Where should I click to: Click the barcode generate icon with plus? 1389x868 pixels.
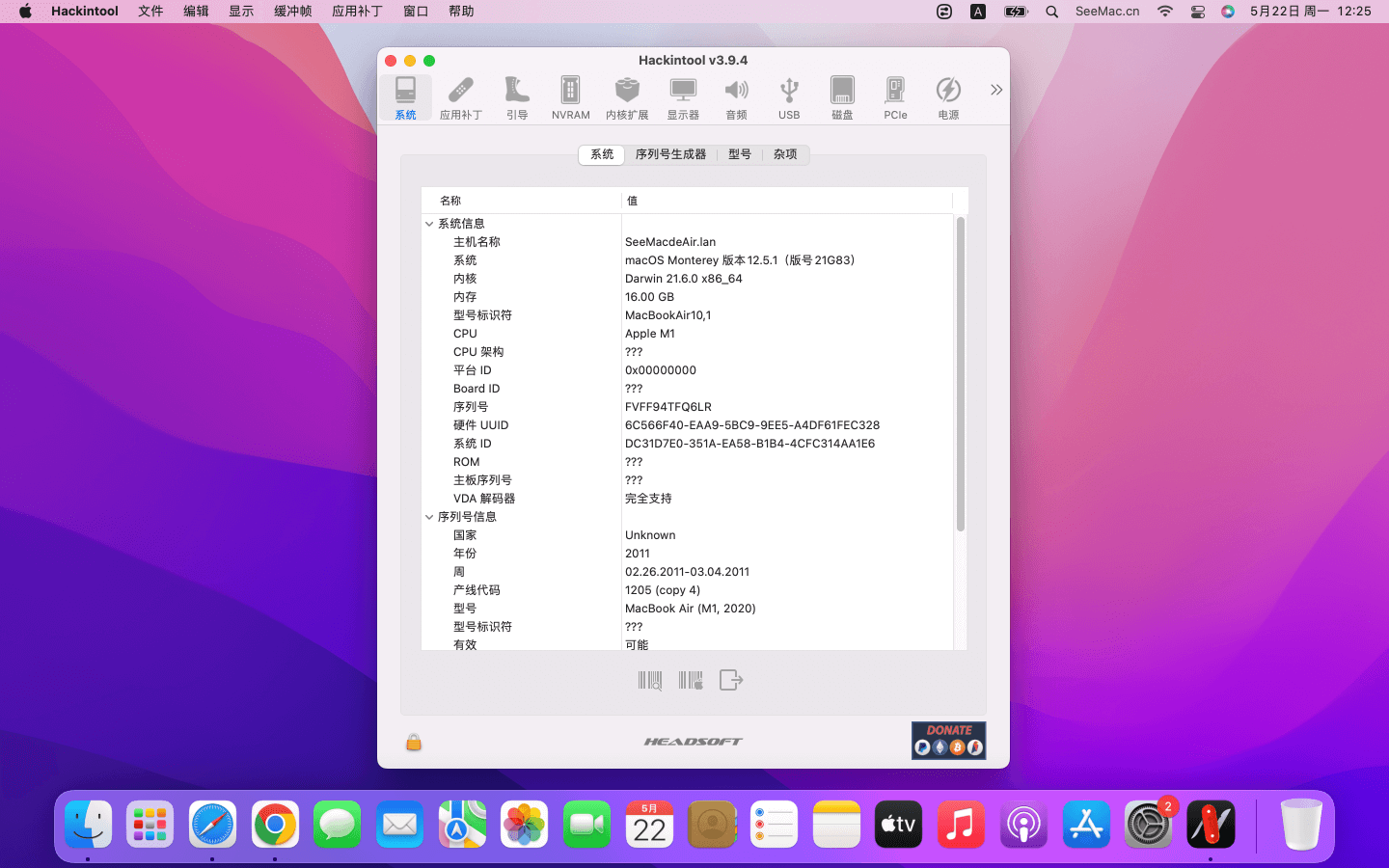[x=691, y=681]
